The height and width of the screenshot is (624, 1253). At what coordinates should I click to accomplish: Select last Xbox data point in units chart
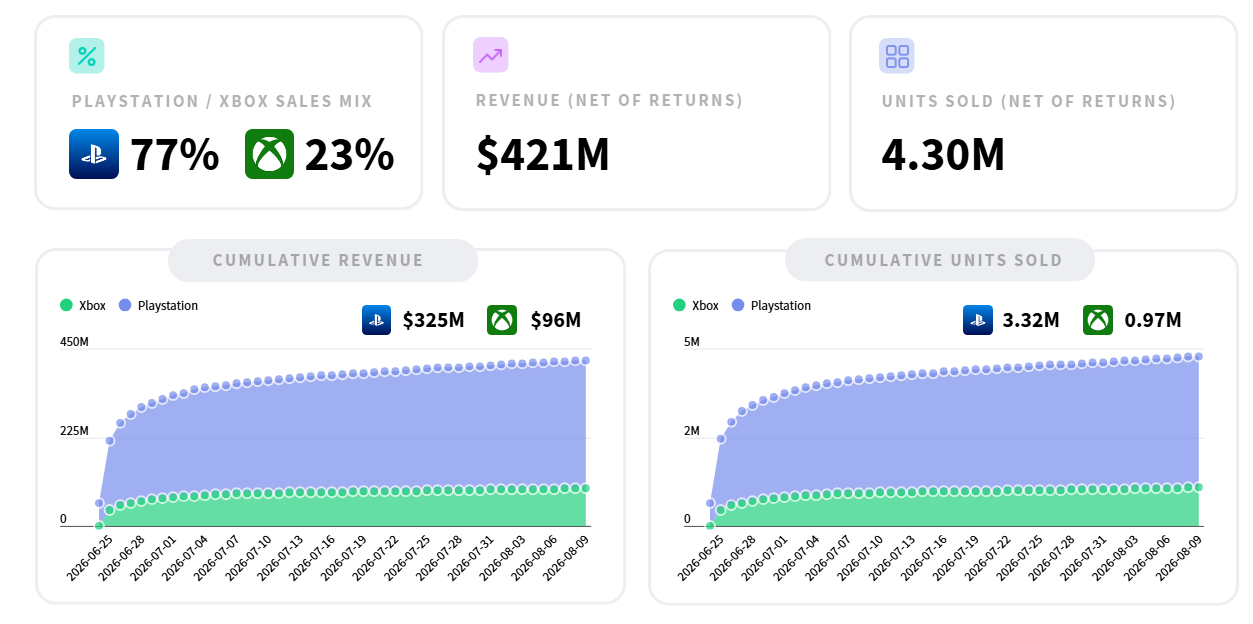click(1198, 487)
